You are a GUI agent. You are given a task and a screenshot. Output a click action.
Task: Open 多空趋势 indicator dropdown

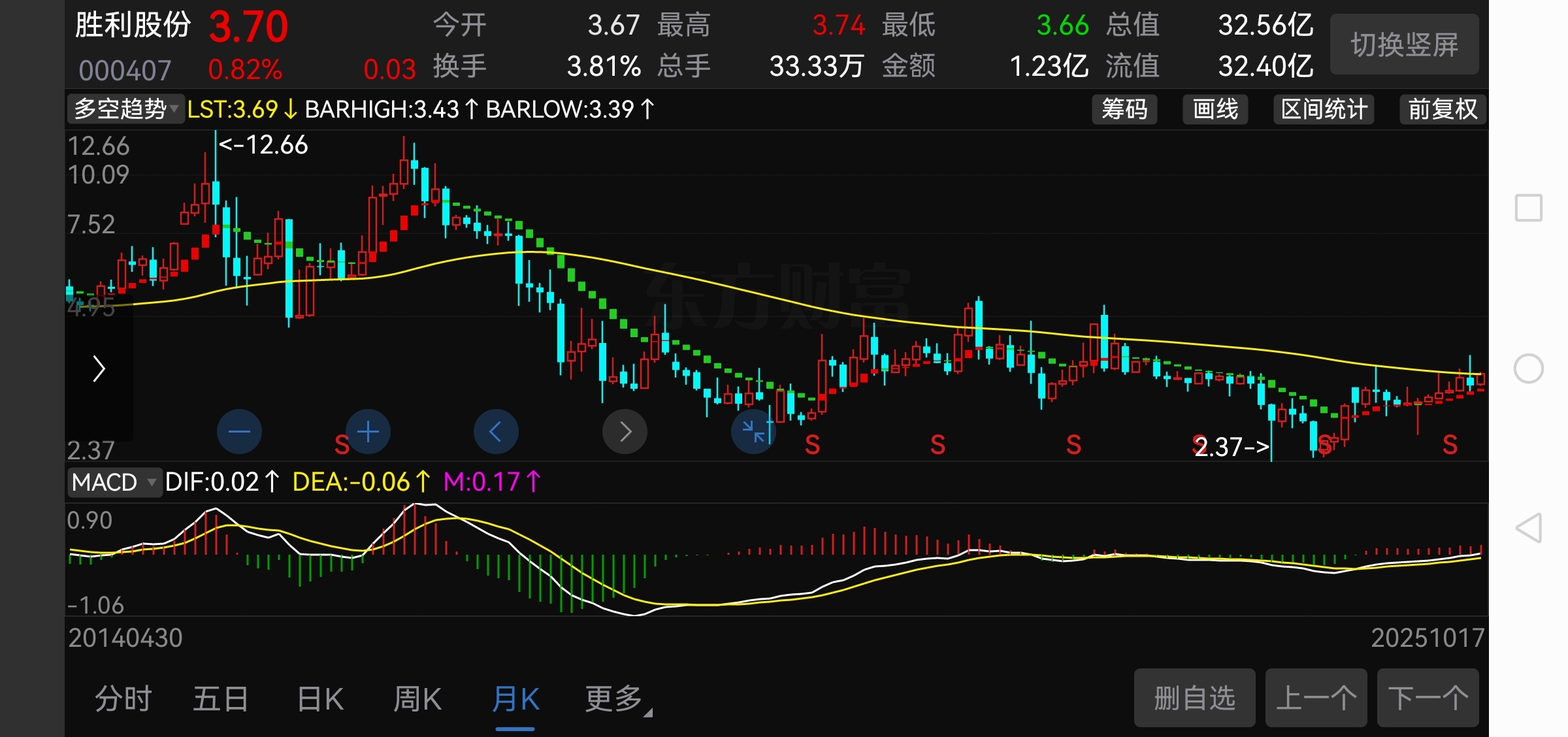125,109
